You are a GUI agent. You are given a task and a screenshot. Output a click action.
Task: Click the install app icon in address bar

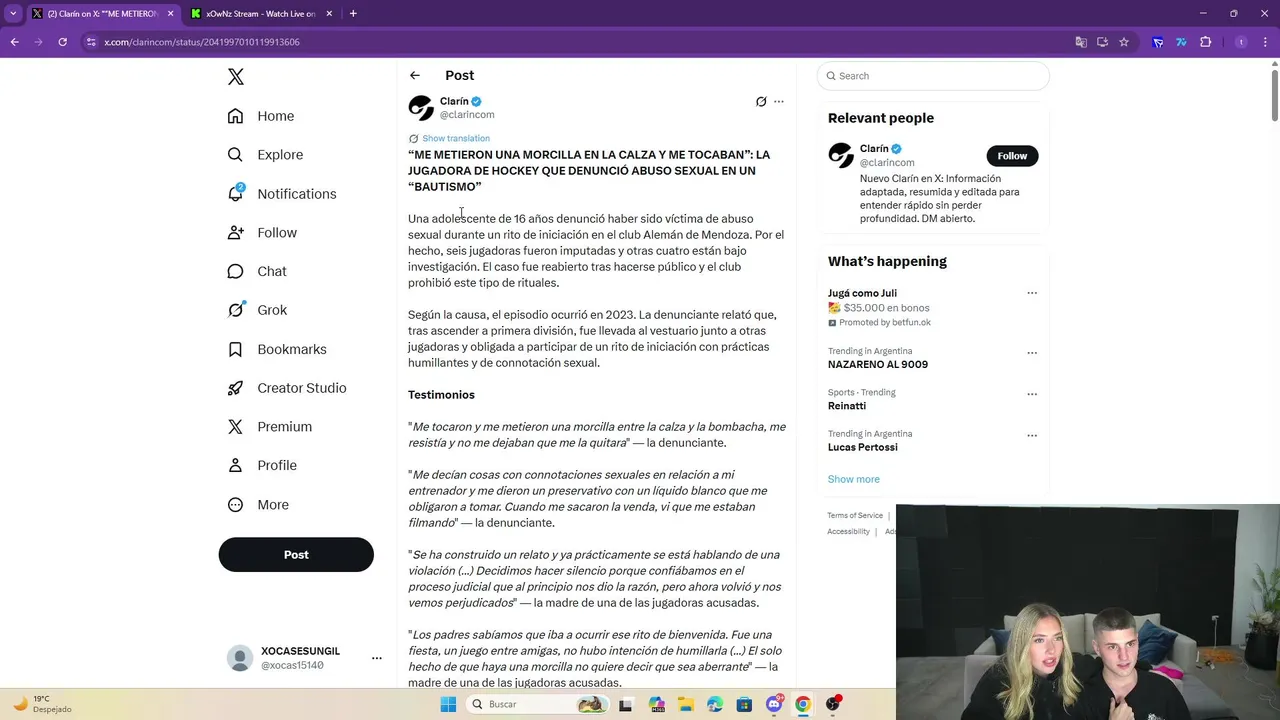[1103, 42]
